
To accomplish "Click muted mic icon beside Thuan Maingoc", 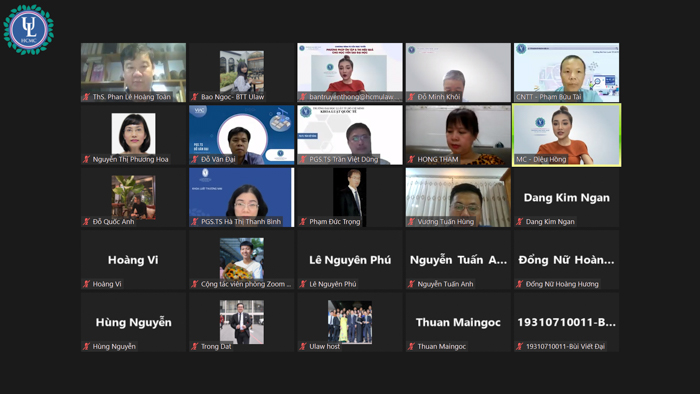I will click(x=411, y=346).
